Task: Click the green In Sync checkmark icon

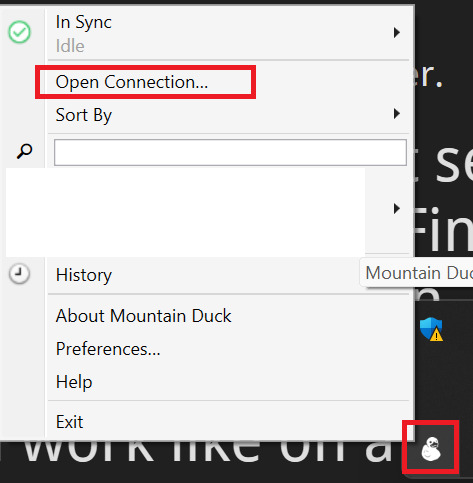Action: point(19,32)
